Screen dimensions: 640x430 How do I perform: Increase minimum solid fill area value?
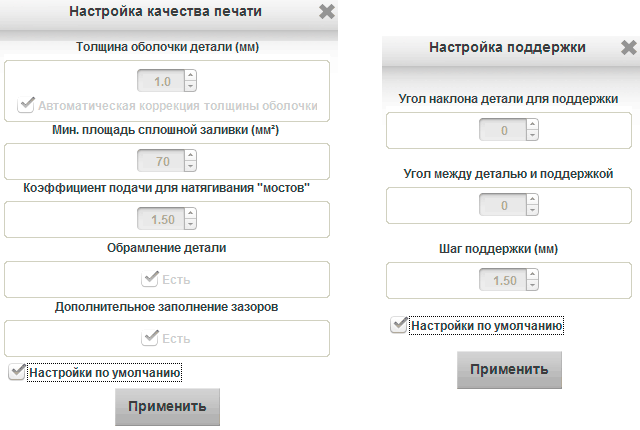coord(190,155)
